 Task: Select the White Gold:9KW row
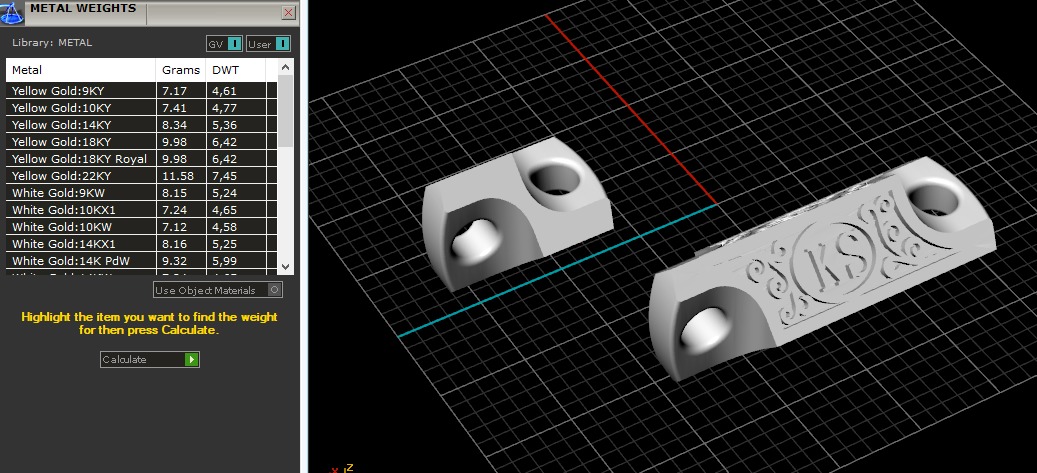point(142,193)
